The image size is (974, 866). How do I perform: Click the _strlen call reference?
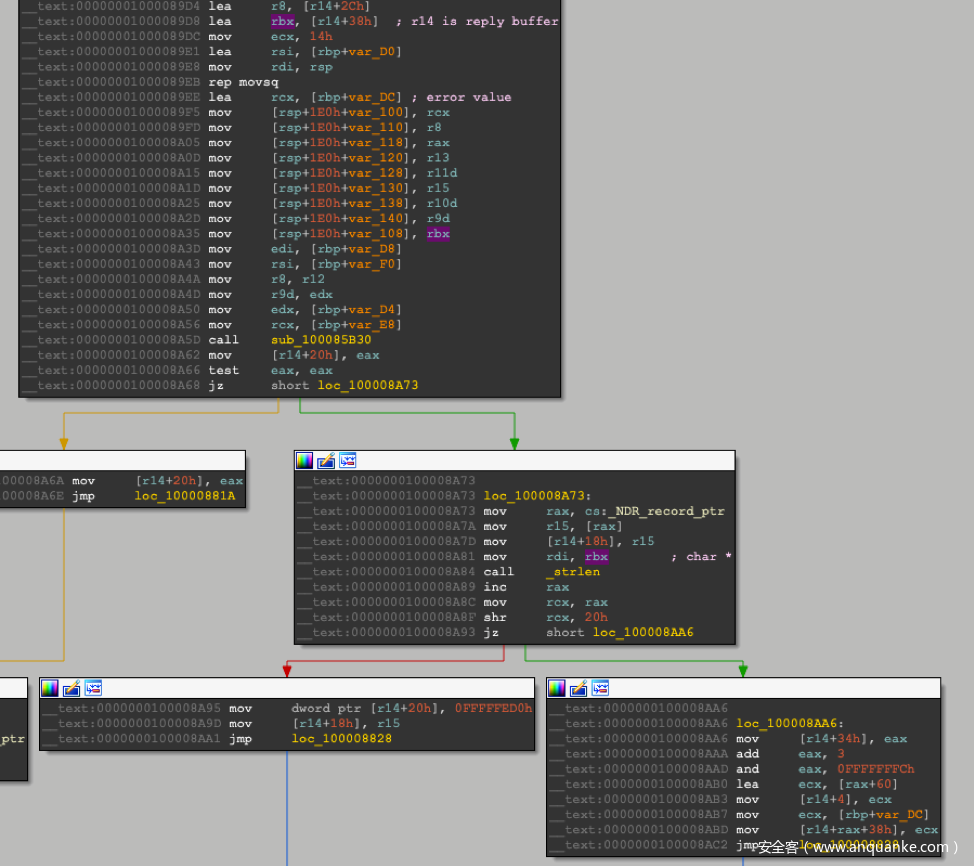point(573,572)
